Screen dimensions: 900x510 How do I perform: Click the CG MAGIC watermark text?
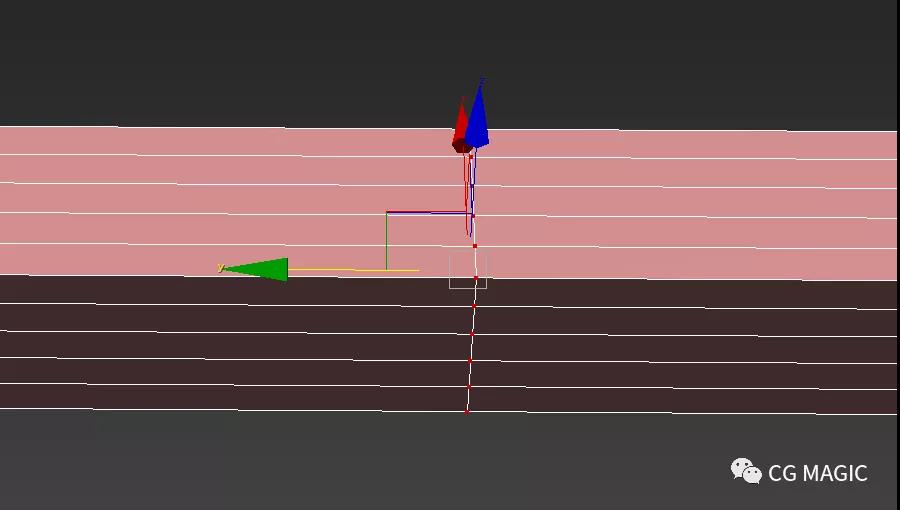[x=817, y=473]
